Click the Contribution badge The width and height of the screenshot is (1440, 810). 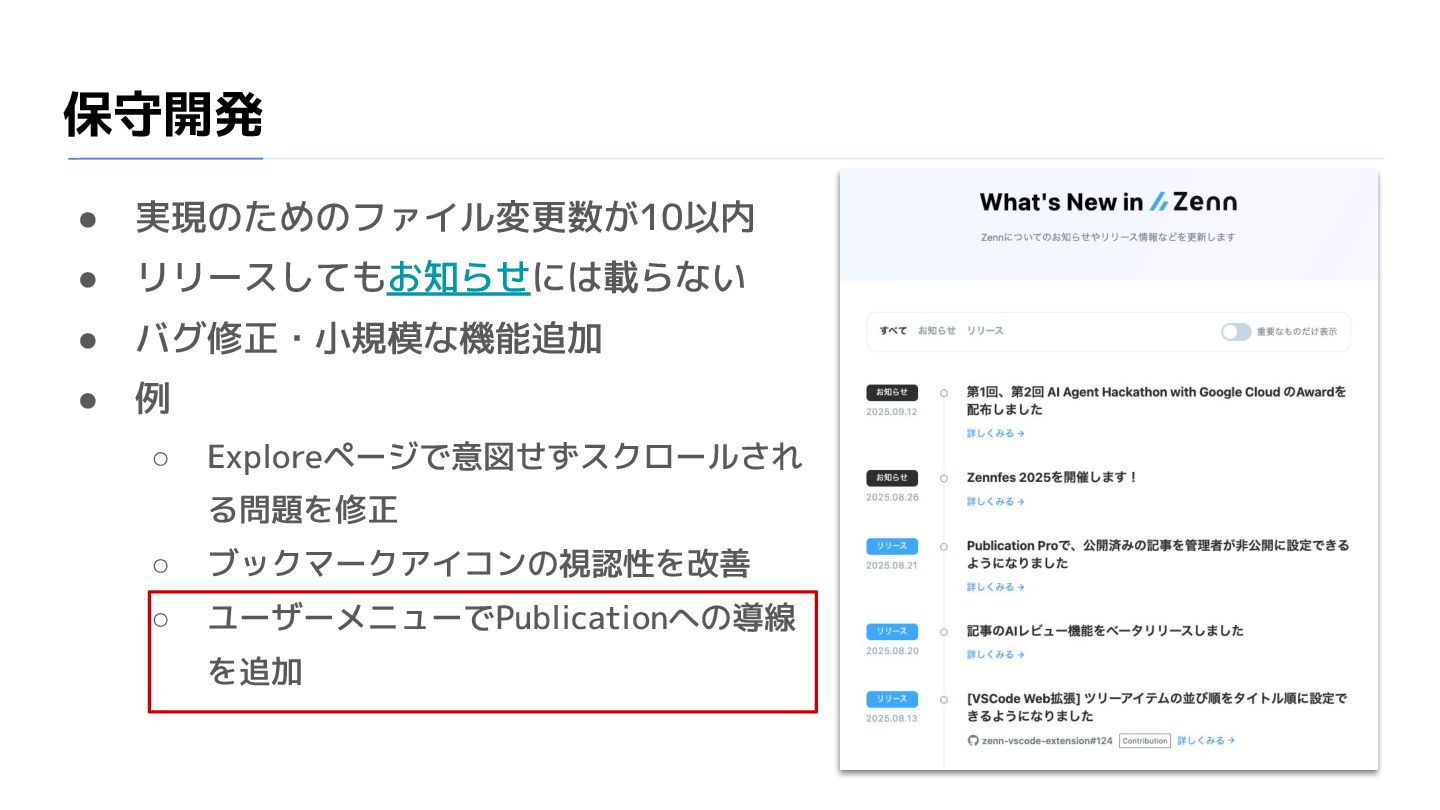click(x=1144, y=741)
